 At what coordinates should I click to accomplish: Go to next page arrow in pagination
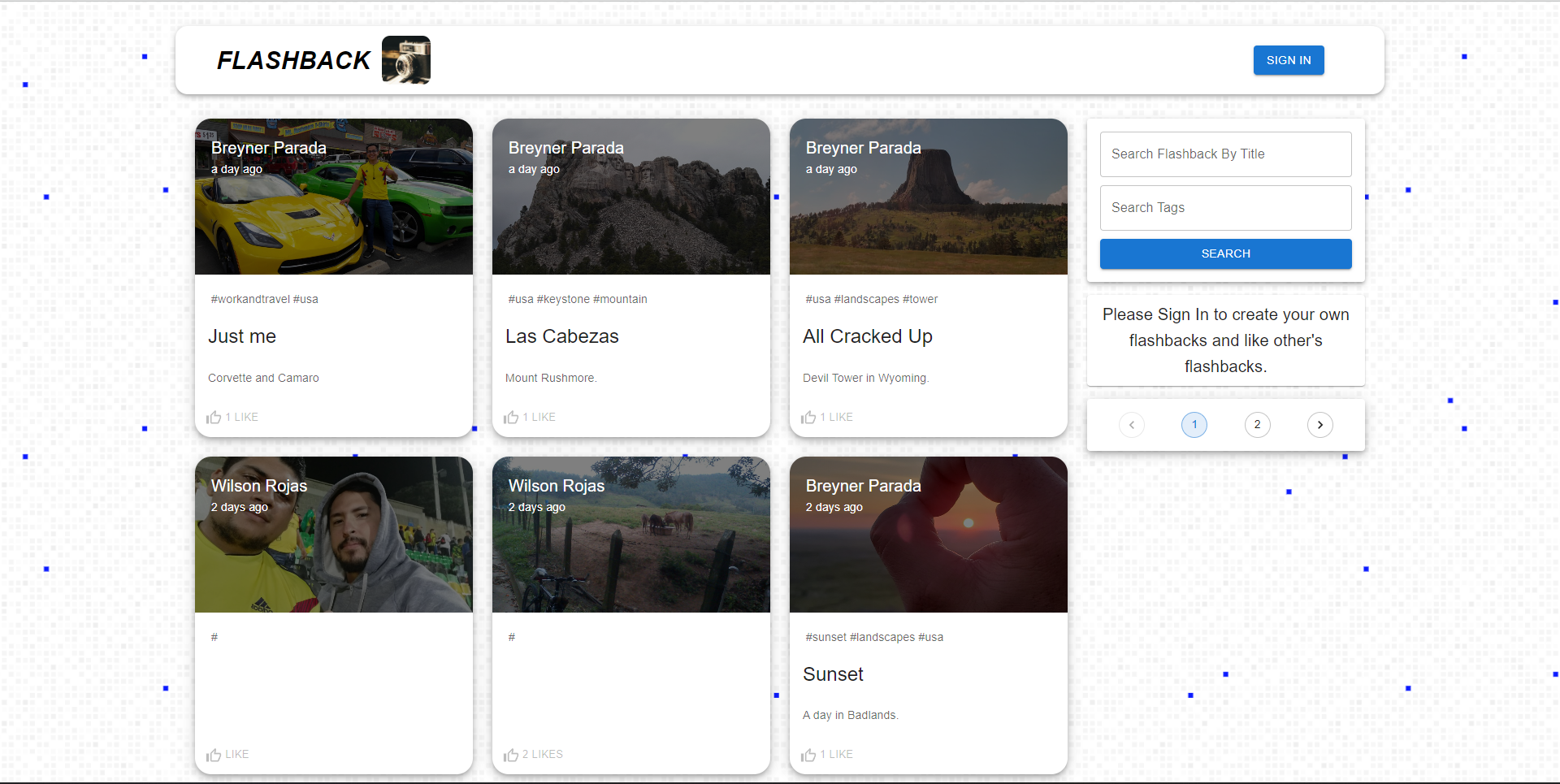tap(1320, 425)
